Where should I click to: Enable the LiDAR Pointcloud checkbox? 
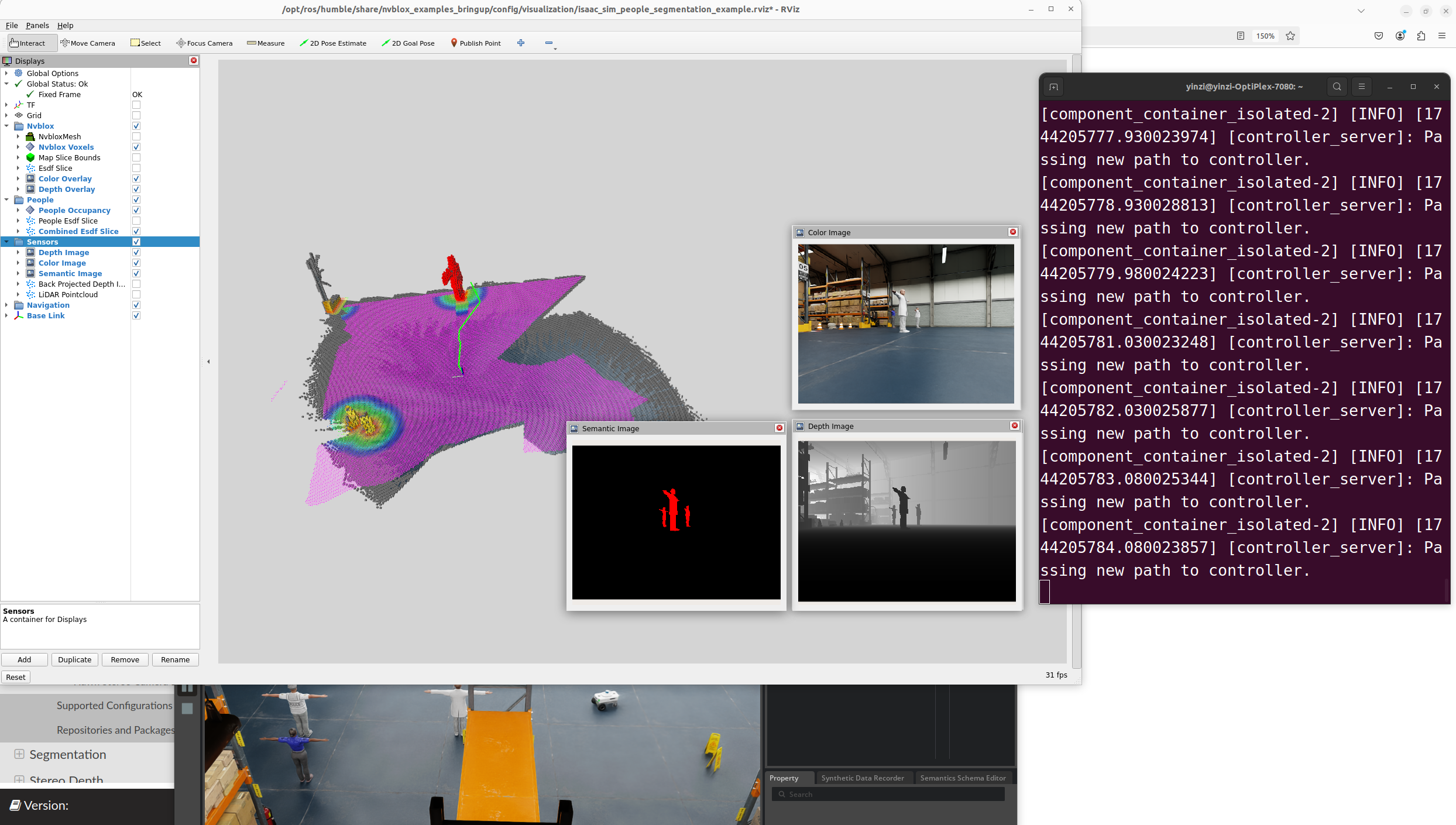[136, 295]
